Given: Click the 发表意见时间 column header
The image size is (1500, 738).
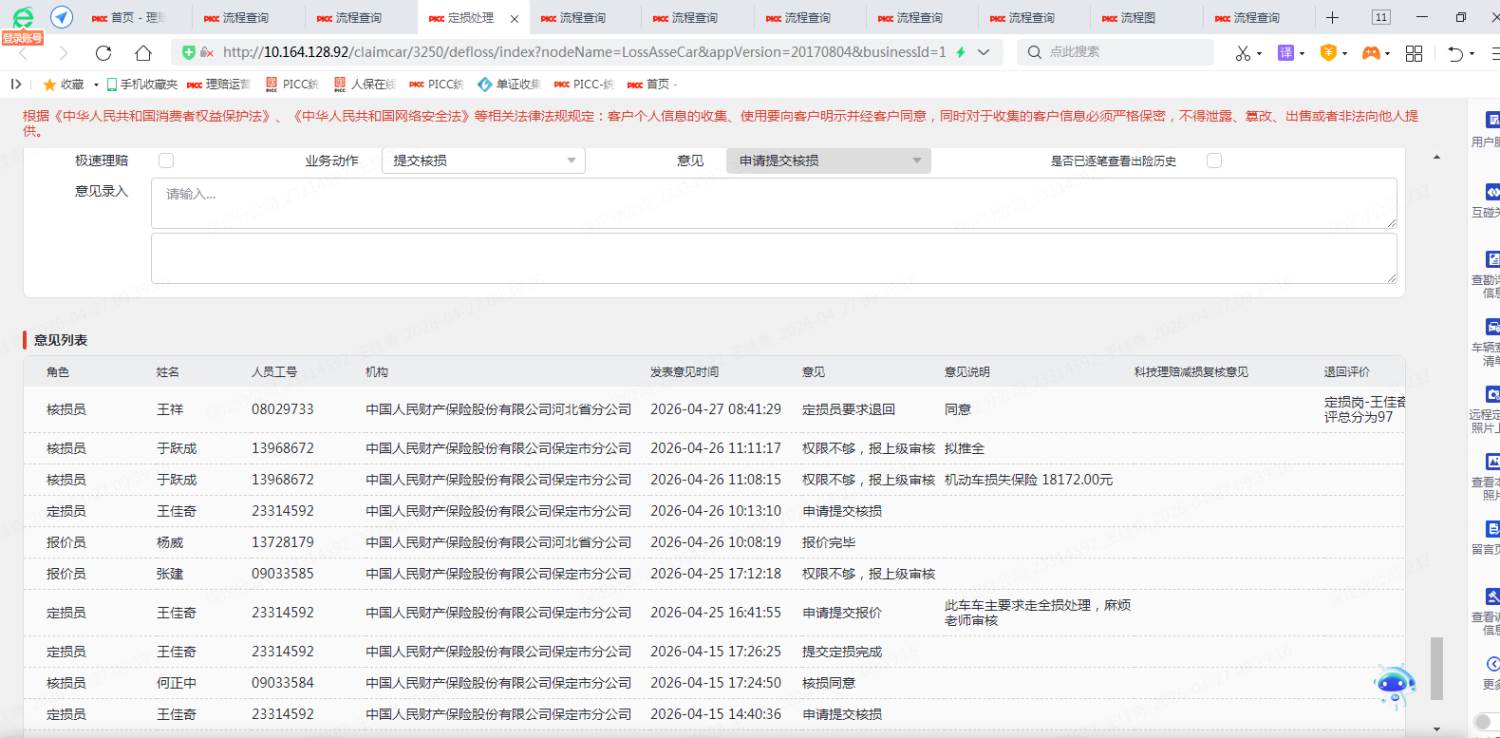Looking at the screenshot, I should [x=684, y=372].
